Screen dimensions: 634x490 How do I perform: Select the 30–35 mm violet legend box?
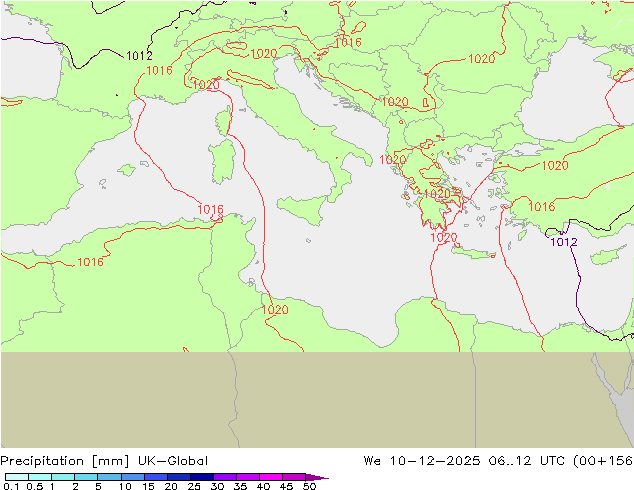point(224,477)
